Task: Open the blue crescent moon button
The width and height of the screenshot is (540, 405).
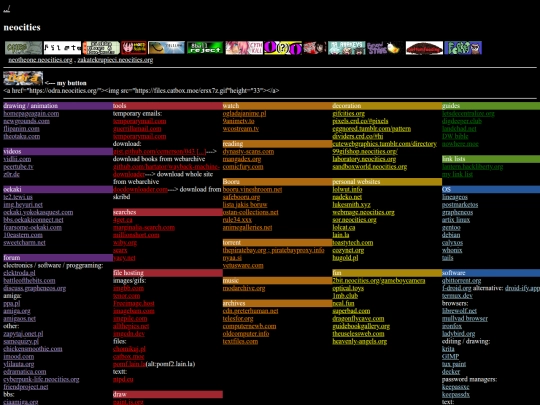Action: coord(166,48)
